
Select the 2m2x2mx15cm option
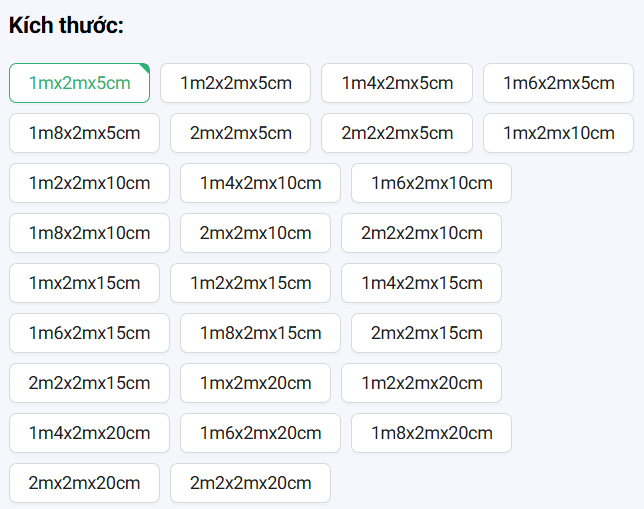coord(89,383)
